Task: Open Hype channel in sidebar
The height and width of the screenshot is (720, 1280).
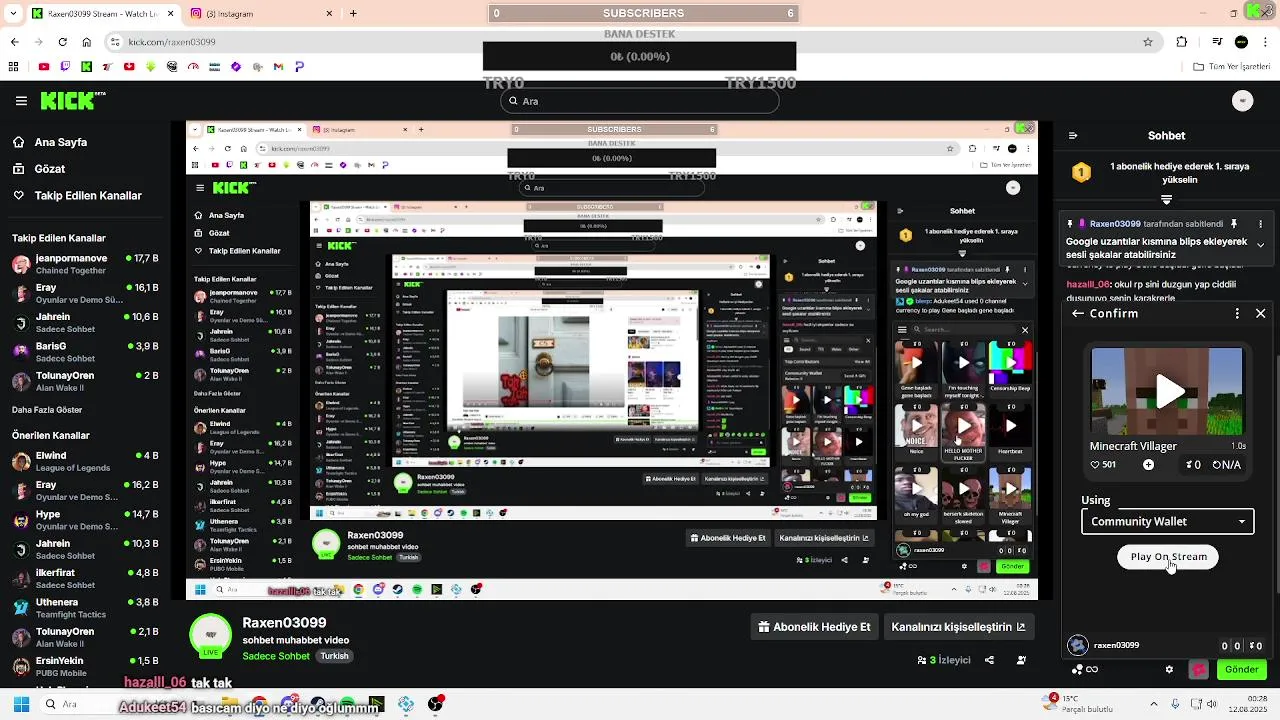Action: (85, 521)
